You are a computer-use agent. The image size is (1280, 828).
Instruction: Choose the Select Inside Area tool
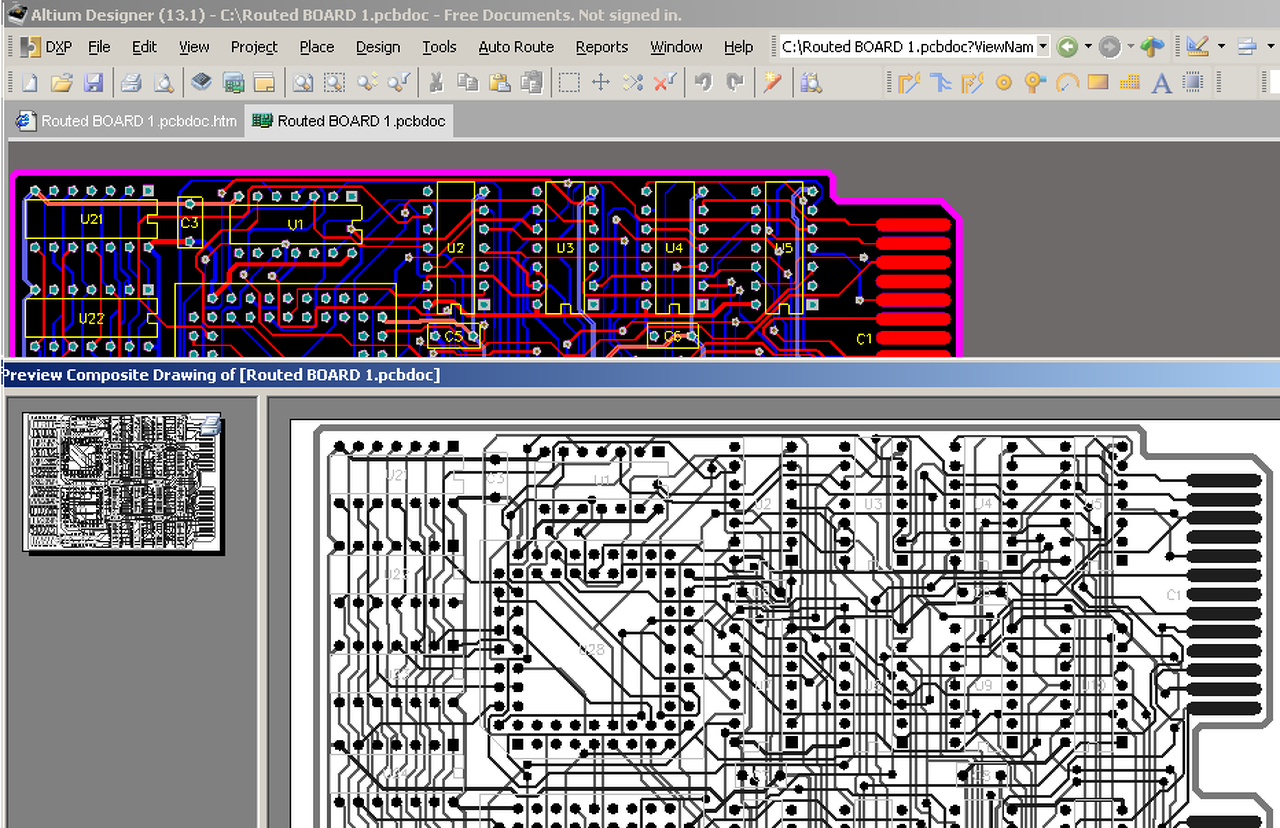coord(569,82)
